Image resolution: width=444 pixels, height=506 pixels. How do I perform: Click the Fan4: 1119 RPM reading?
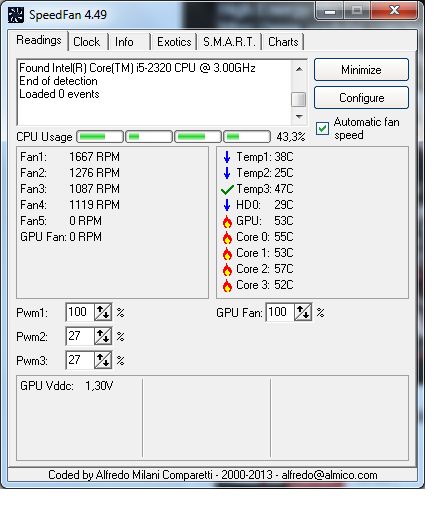[x=70, y=205]
